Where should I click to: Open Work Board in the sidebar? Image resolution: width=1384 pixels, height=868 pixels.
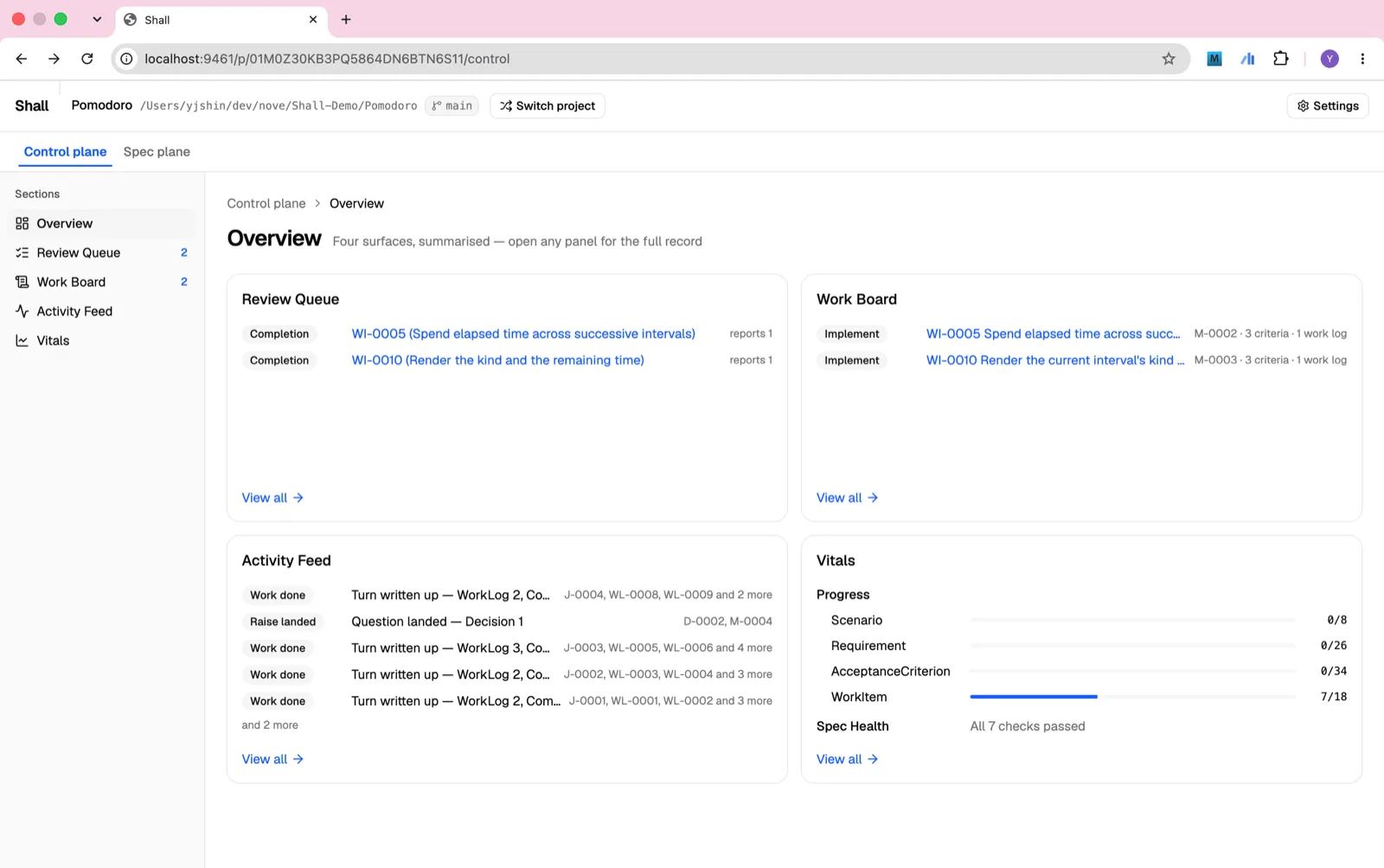click(x=102, y=282)
